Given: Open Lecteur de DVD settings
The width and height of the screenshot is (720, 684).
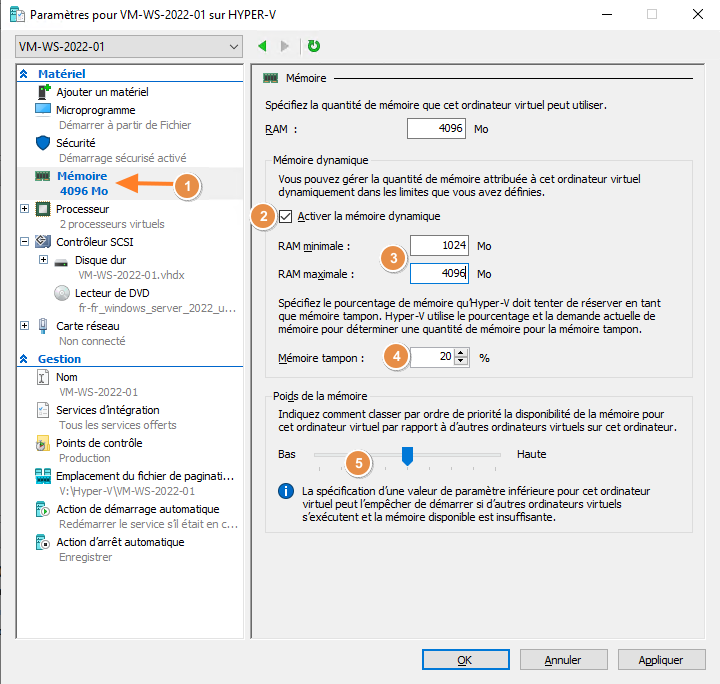Looking at the screenshot, I should [x=112, y=293].
